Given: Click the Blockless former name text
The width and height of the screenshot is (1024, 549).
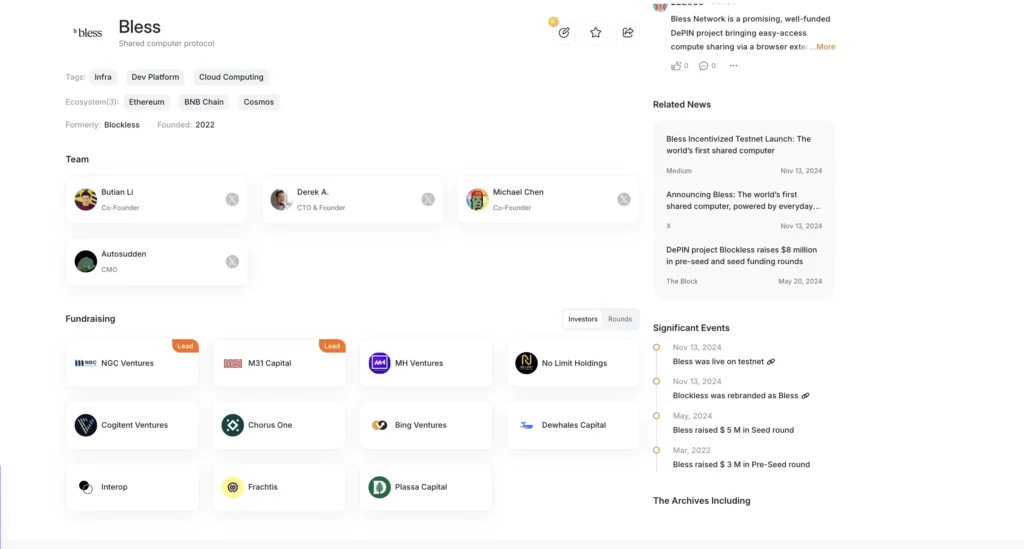Looking at the screenshot, I should [x=121, y=125].
